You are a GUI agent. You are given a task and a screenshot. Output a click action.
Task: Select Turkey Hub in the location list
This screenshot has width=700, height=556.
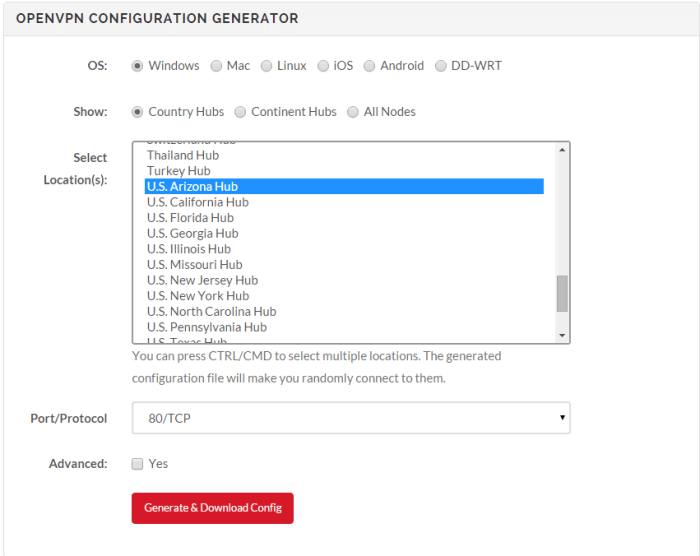click(x=344, y=171)
